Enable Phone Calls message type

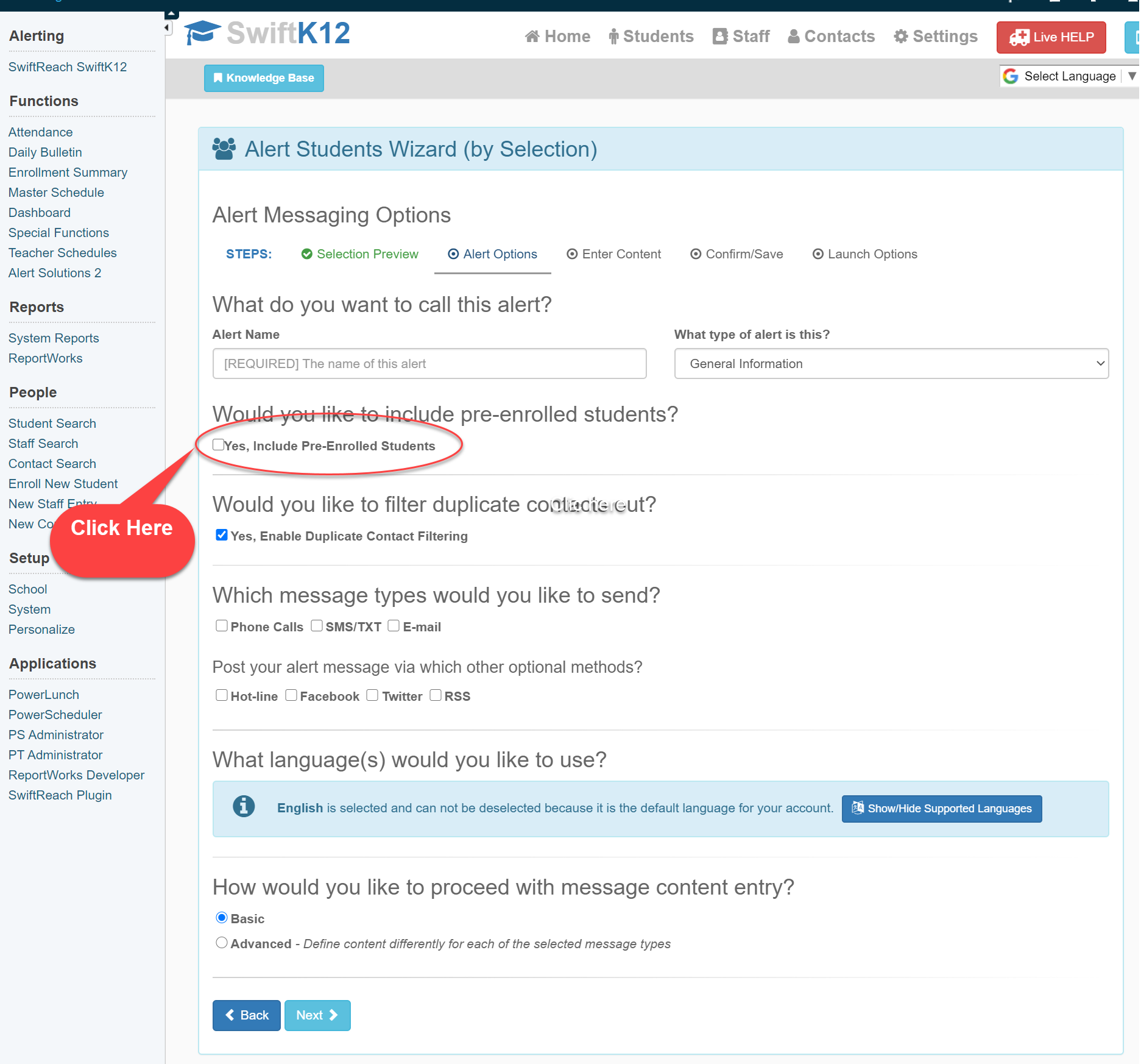point(222,626)
